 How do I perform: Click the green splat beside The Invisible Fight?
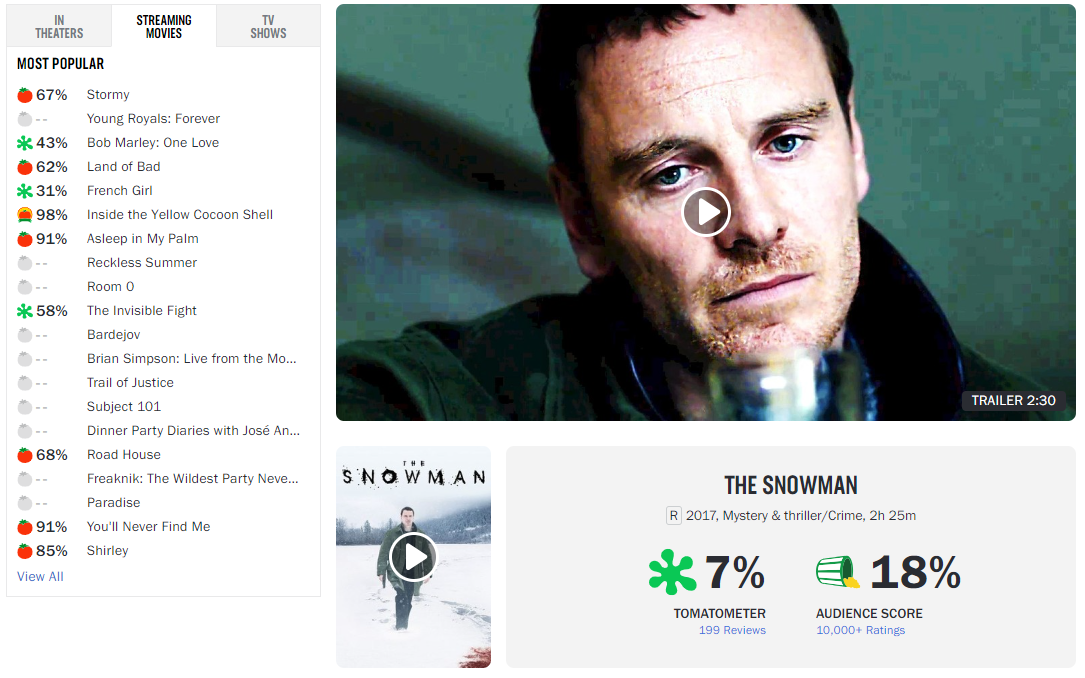(25, 311)
